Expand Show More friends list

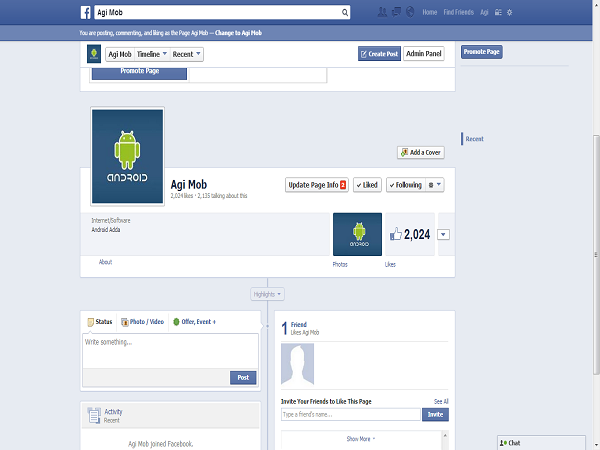tap(360, 439)
